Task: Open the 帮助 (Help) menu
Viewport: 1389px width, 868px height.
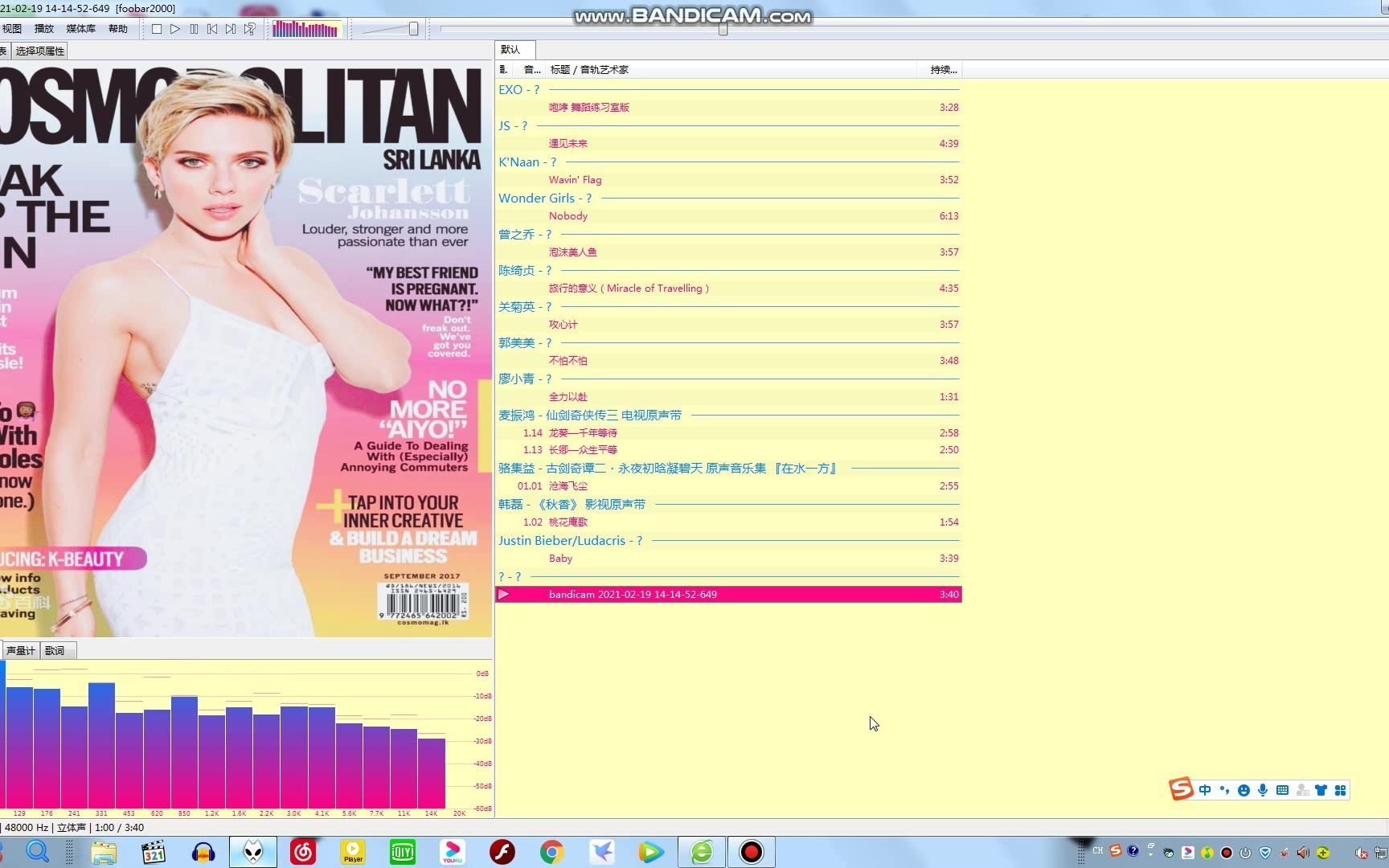Action: tap(118, 28)
